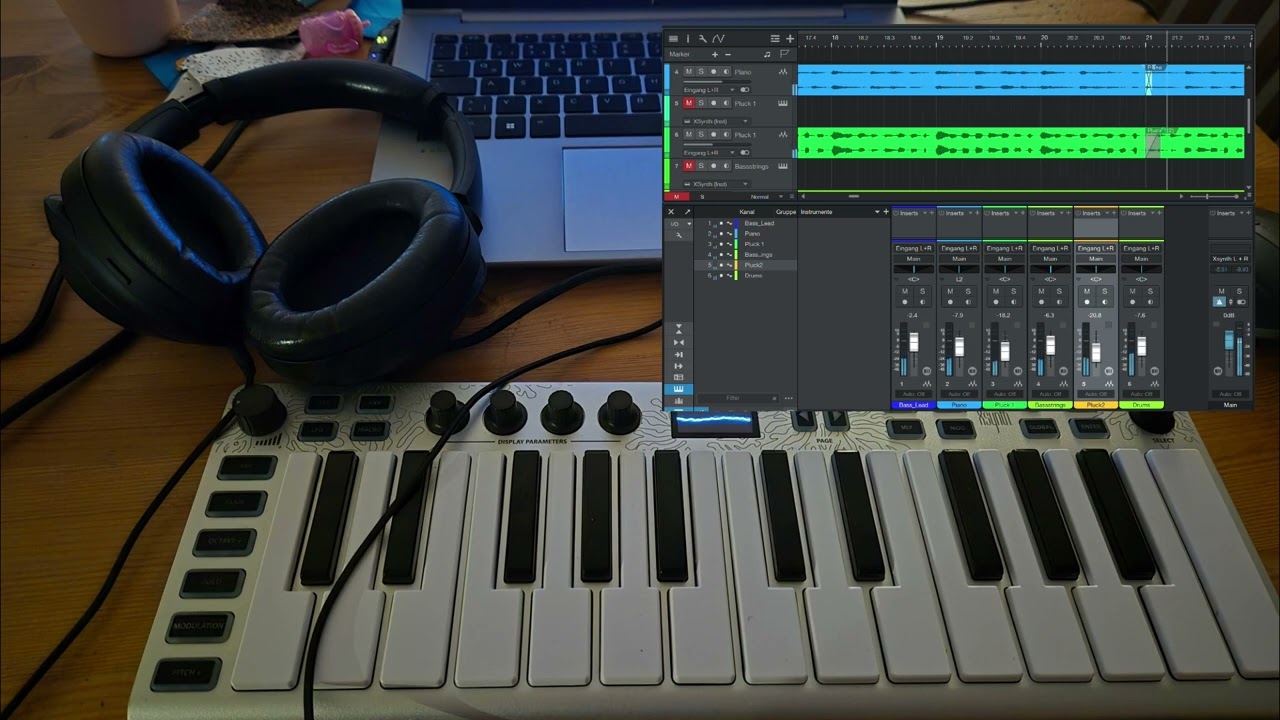Click Auto: Off button on Piano channel
1280x720 pixels.
coord(959,394)
